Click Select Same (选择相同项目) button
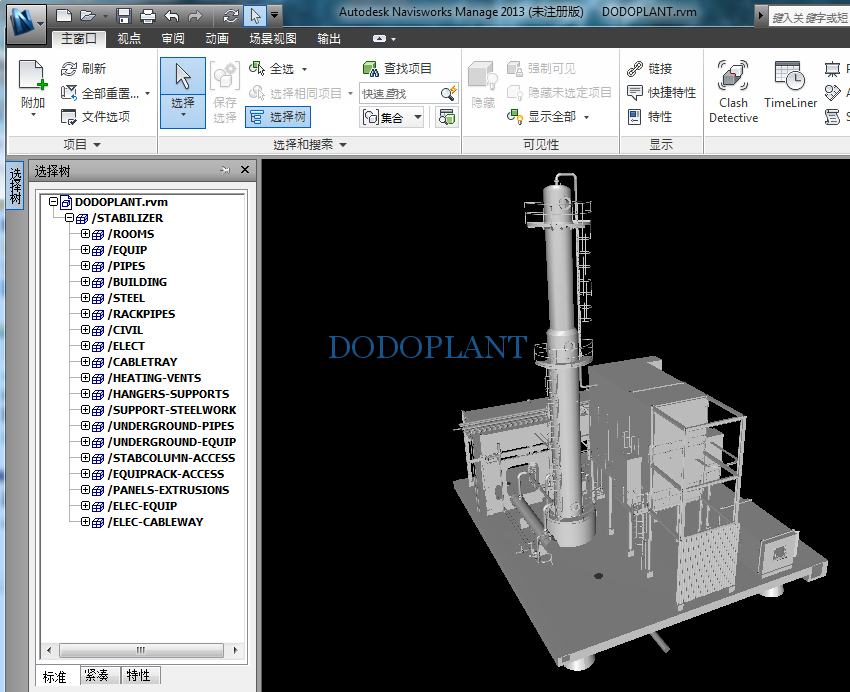 300,93
